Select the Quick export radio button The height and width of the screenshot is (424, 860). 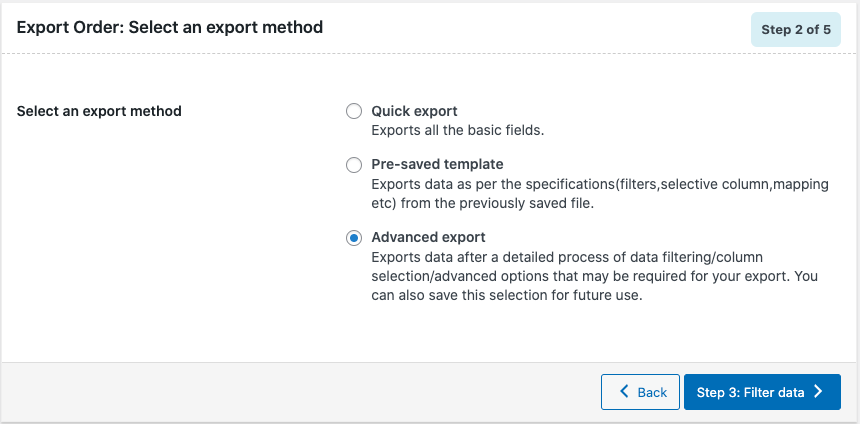point(354,111)
